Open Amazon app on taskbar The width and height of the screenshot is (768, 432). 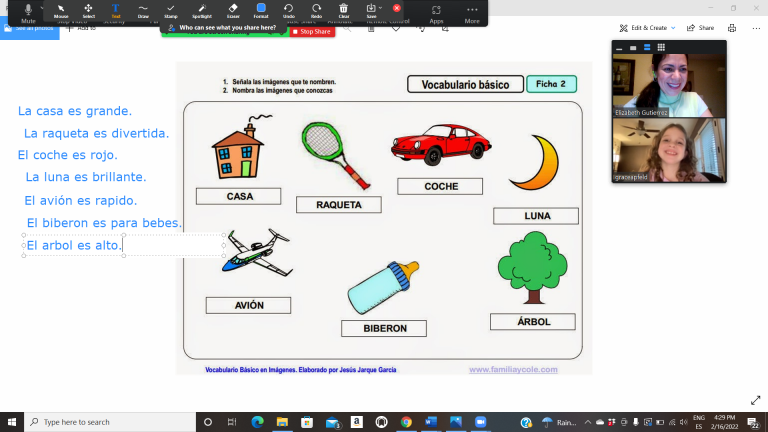357,422
